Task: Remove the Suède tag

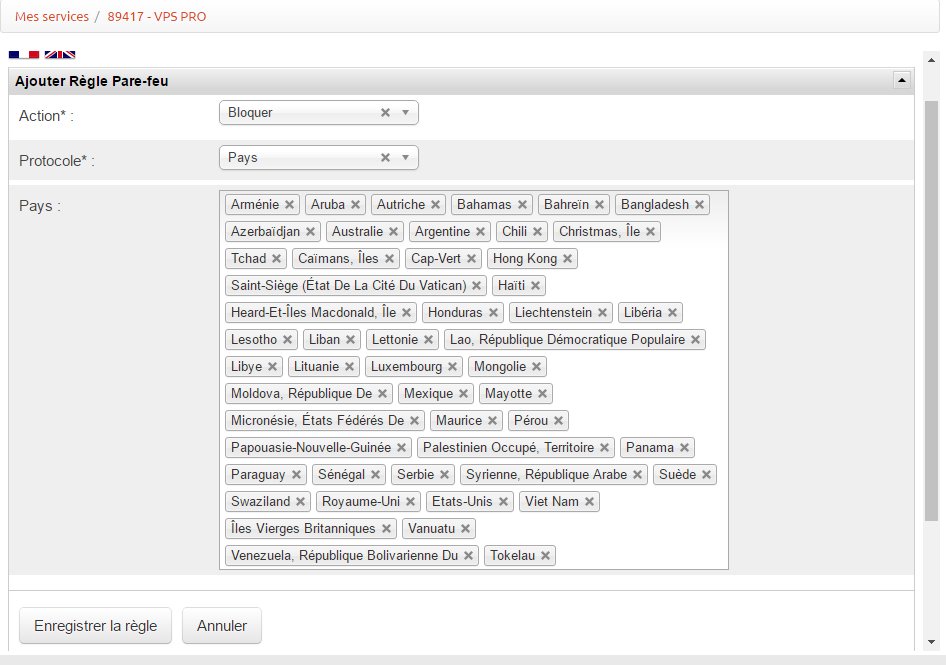Action: pyautogui.click(x=706, y=475)
